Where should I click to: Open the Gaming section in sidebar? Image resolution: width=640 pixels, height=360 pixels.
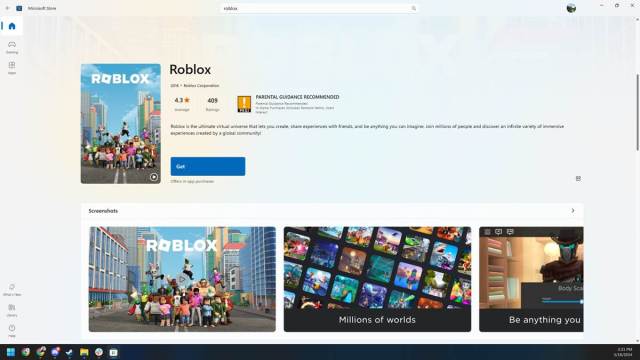tap(12, 47)
